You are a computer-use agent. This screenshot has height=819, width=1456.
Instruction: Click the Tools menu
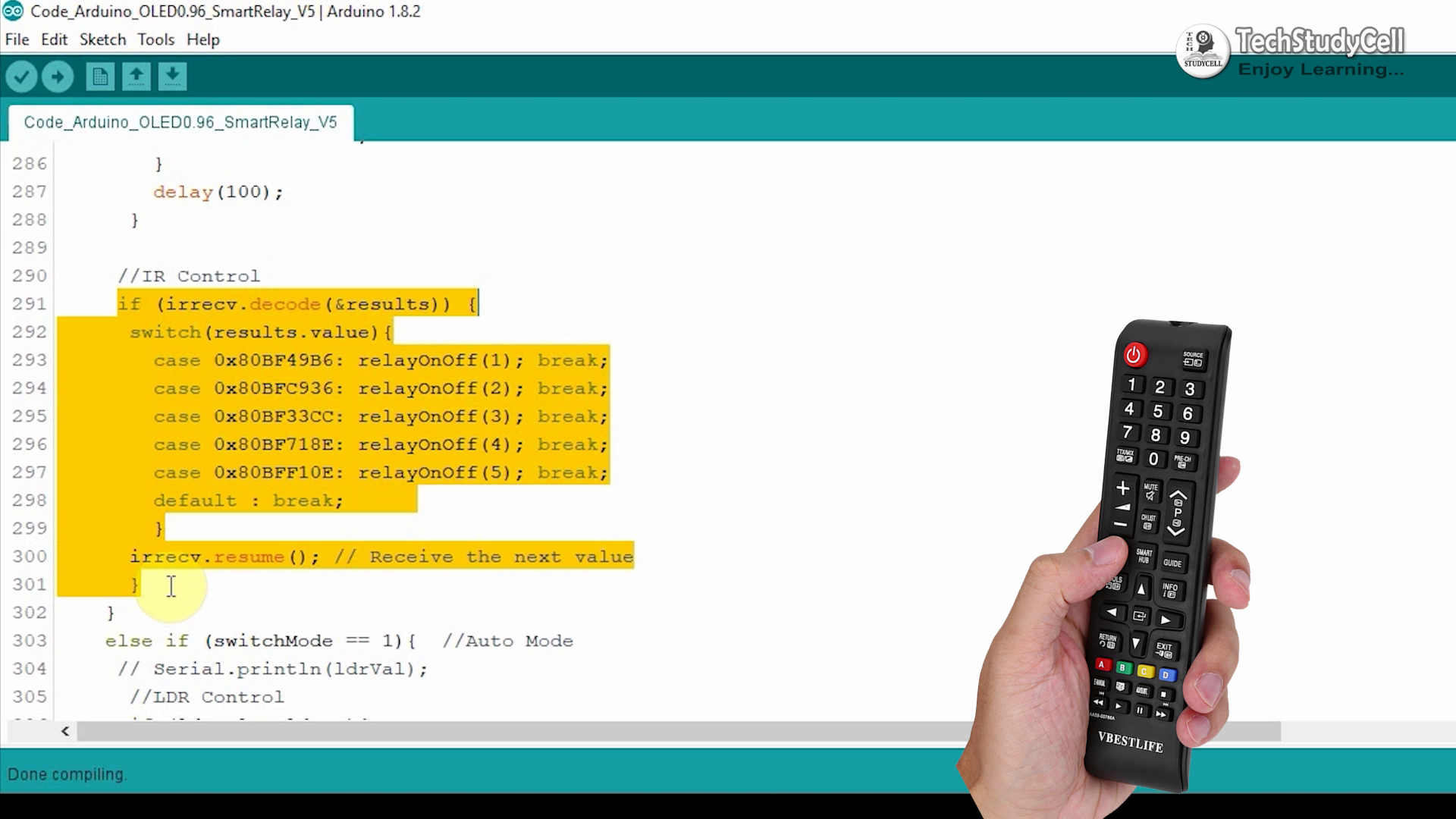coord(155,39)
